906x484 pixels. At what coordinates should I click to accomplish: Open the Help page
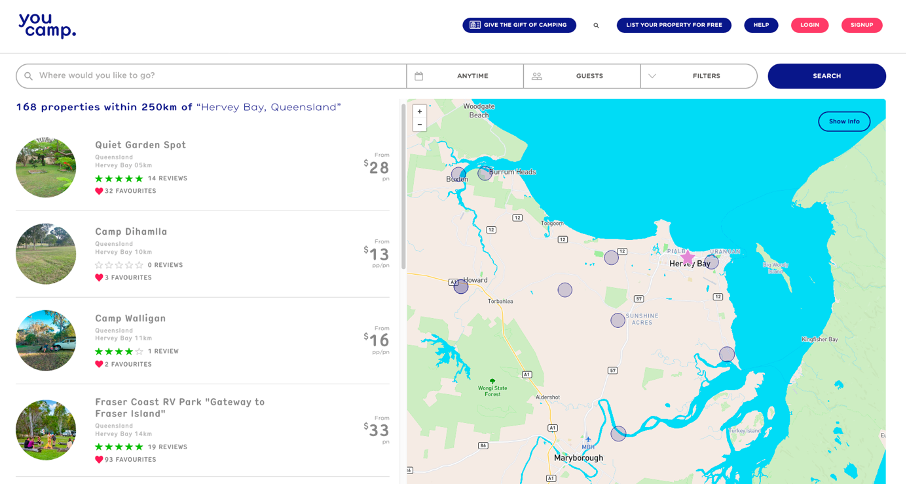[x=761, y=25]
